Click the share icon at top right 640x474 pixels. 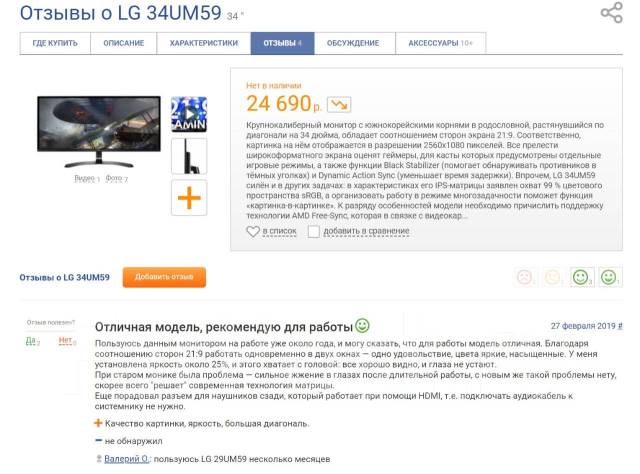point(611,12)
